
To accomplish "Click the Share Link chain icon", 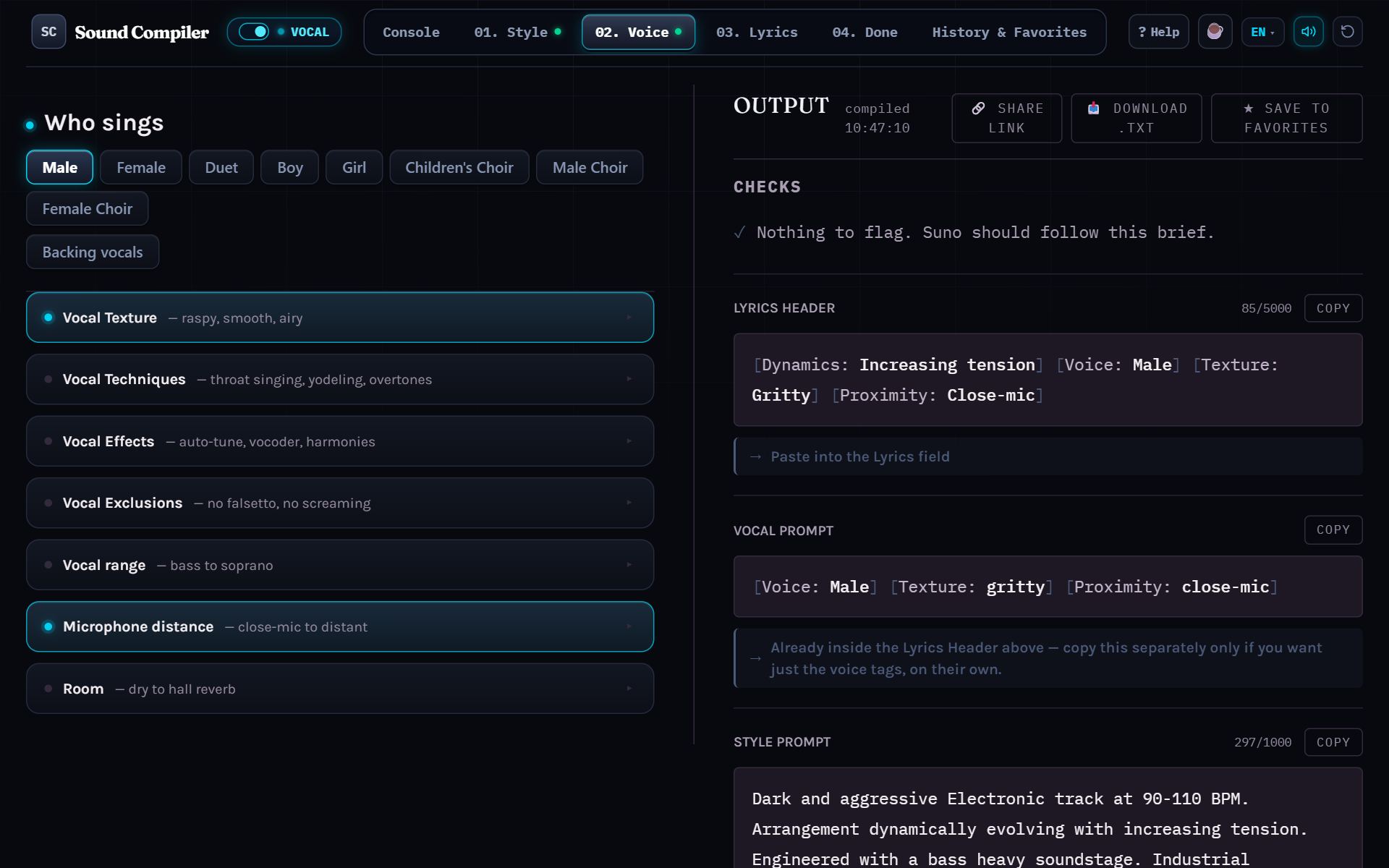I will coord(978,109).
